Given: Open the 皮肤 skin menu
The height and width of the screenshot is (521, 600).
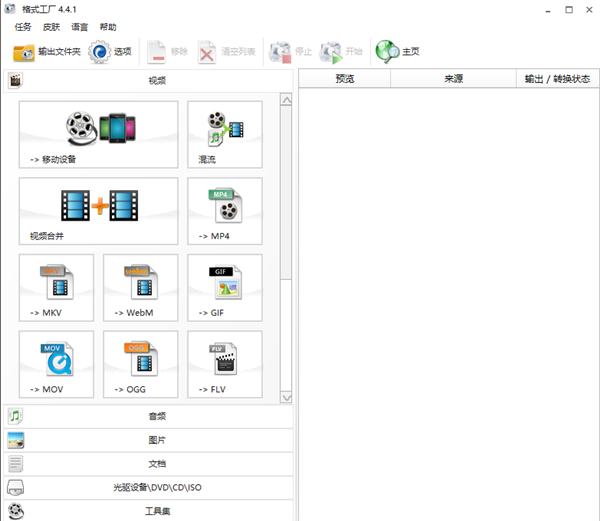Looking at the screenshot, I should 51,27.
